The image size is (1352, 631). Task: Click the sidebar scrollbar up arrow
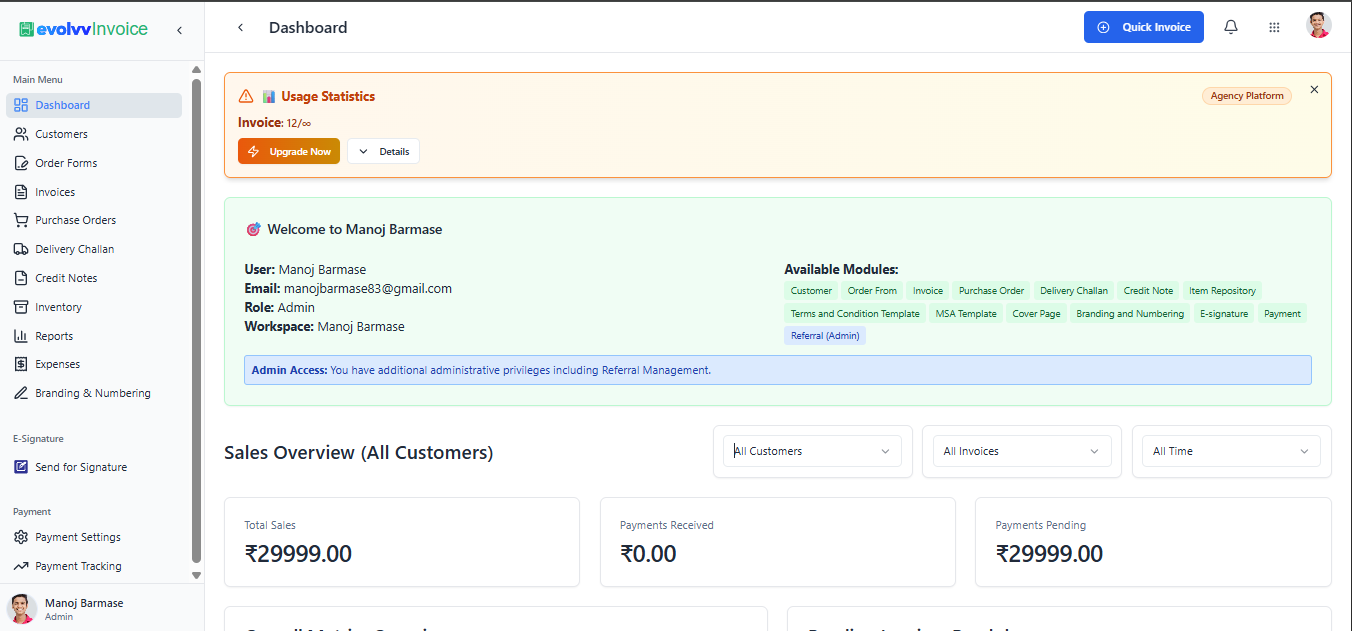(196, 70)
